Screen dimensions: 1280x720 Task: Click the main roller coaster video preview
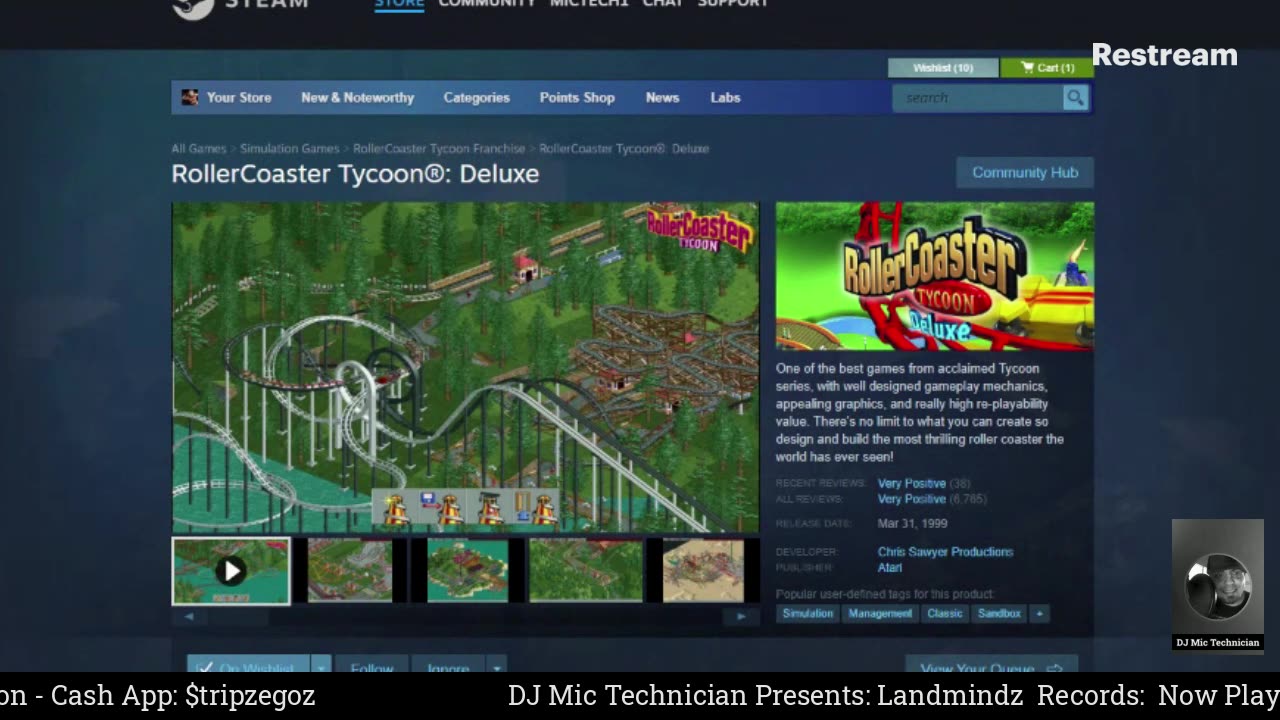pyautogui.click(x=465, y=367)
